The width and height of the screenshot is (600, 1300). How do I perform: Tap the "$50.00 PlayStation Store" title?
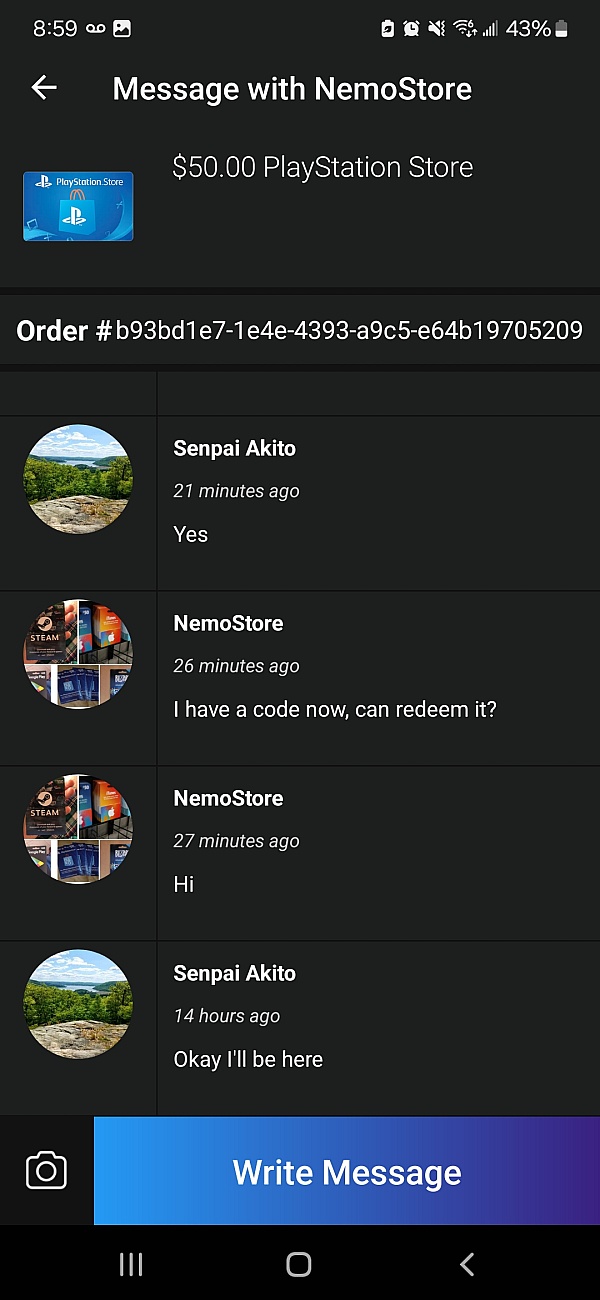[322, 167]
